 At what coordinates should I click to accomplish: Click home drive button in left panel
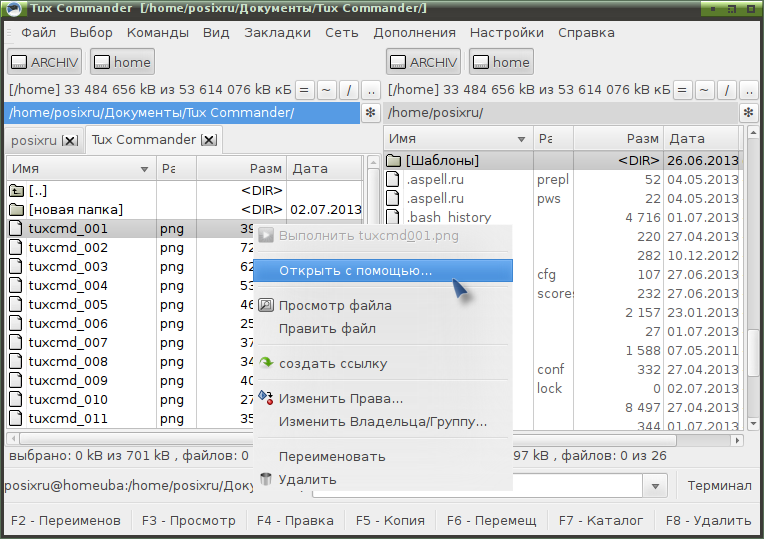click(122, 62)
